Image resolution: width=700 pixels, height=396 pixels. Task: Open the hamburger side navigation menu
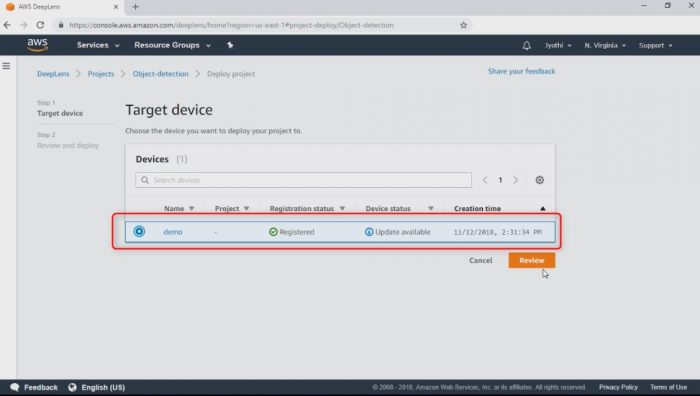click(x=6, y=66)
